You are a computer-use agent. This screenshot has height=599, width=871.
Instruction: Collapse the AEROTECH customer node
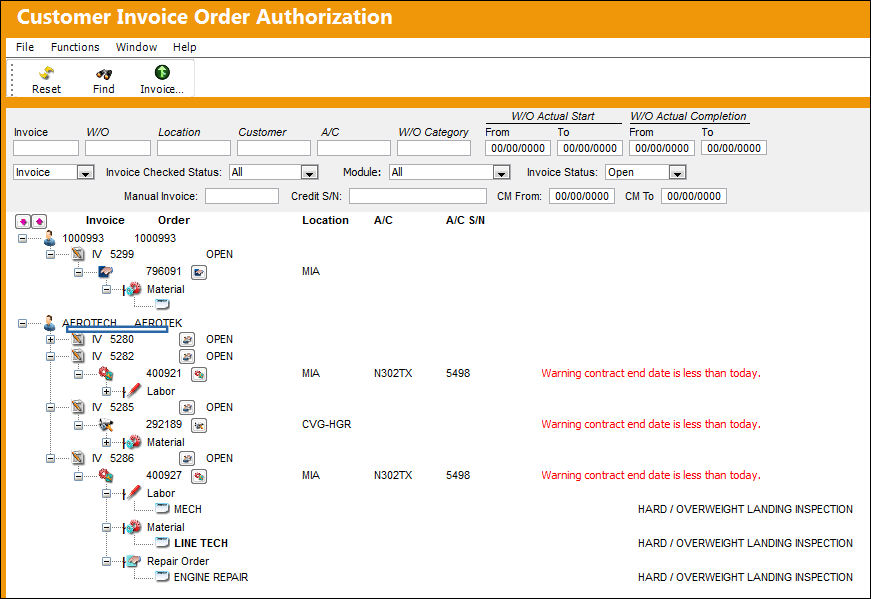tap(22, 323)
